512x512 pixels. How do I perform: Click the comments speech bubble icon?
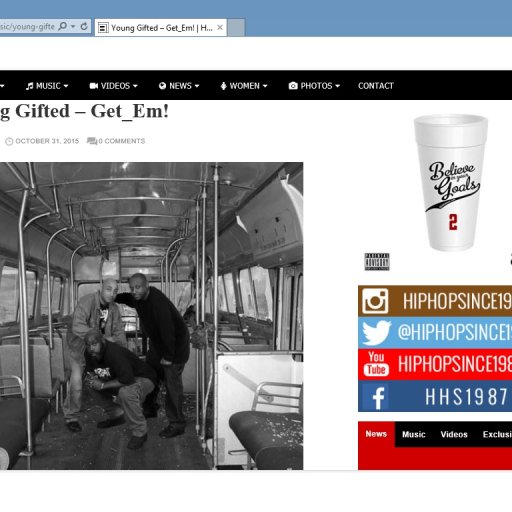pos(92,141)
